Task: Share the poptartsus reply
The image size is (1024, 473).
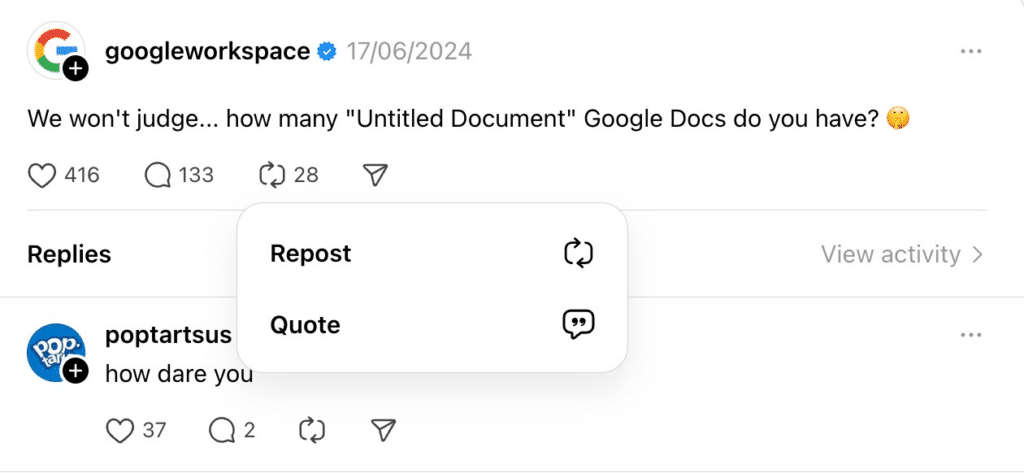Action: coord(383,431)
